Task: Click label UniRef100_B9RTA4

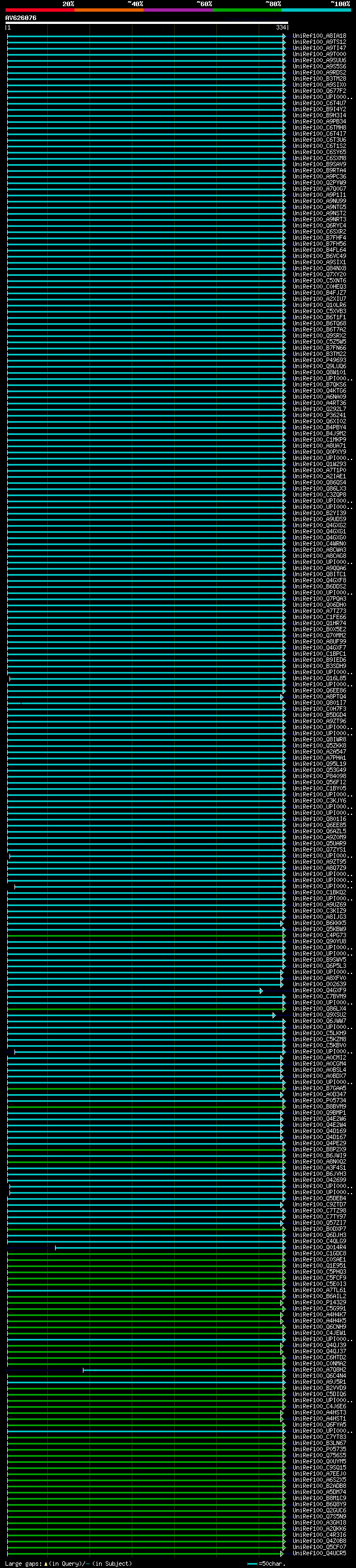Action: point(319,170)
